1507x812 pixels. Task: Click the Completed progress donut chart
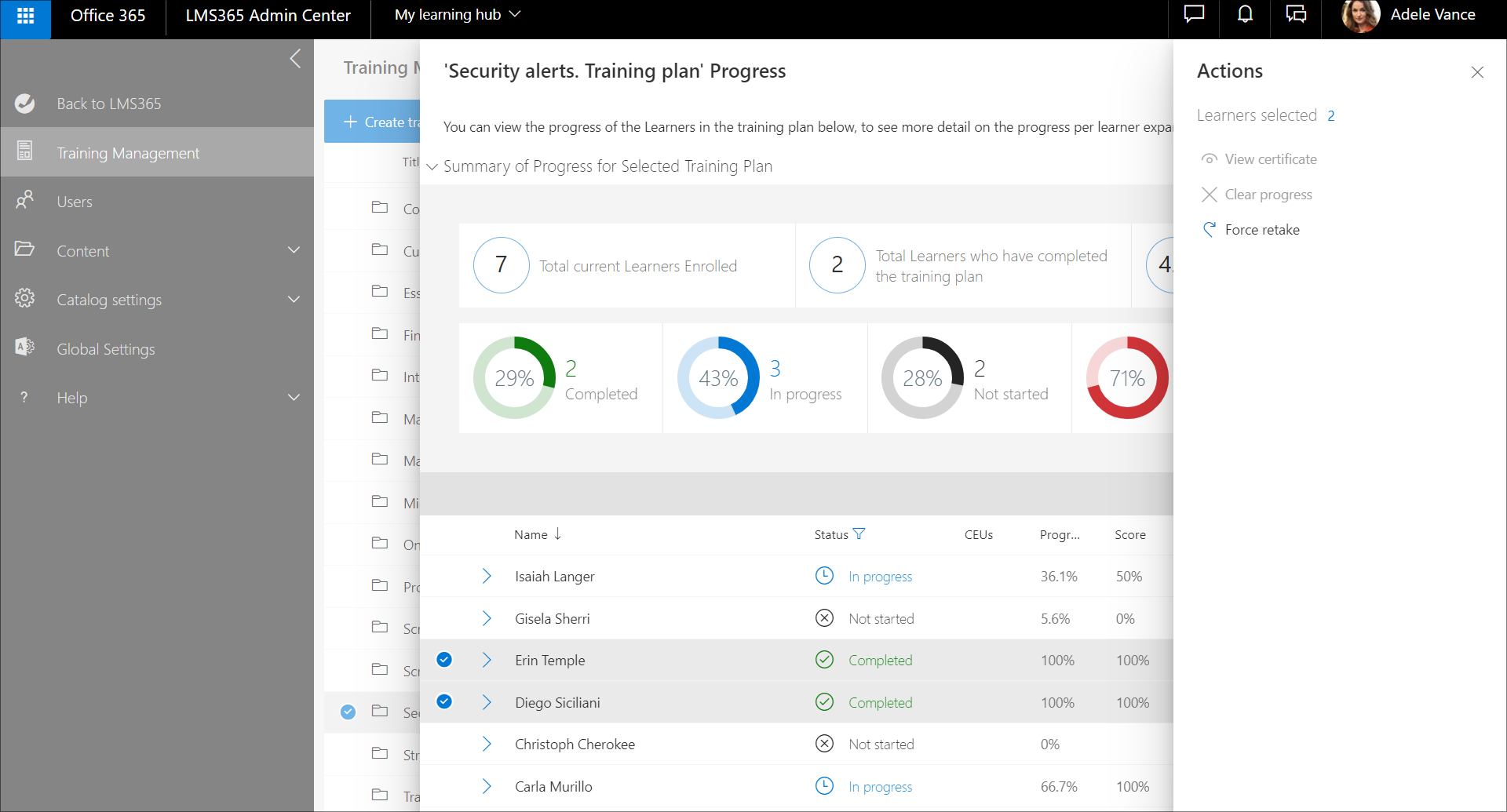click(x=514, y=378)
